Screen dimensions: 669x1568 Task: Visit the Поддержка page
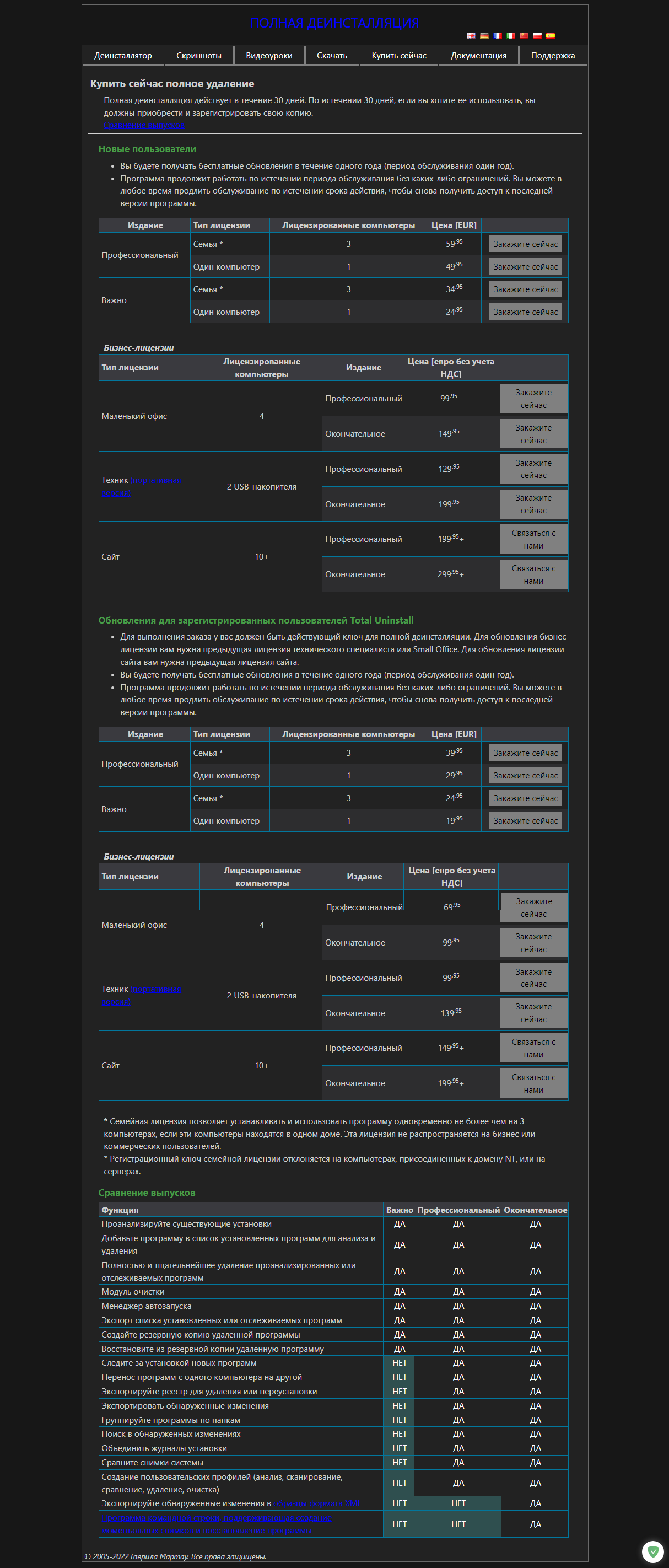coord(553,55)
